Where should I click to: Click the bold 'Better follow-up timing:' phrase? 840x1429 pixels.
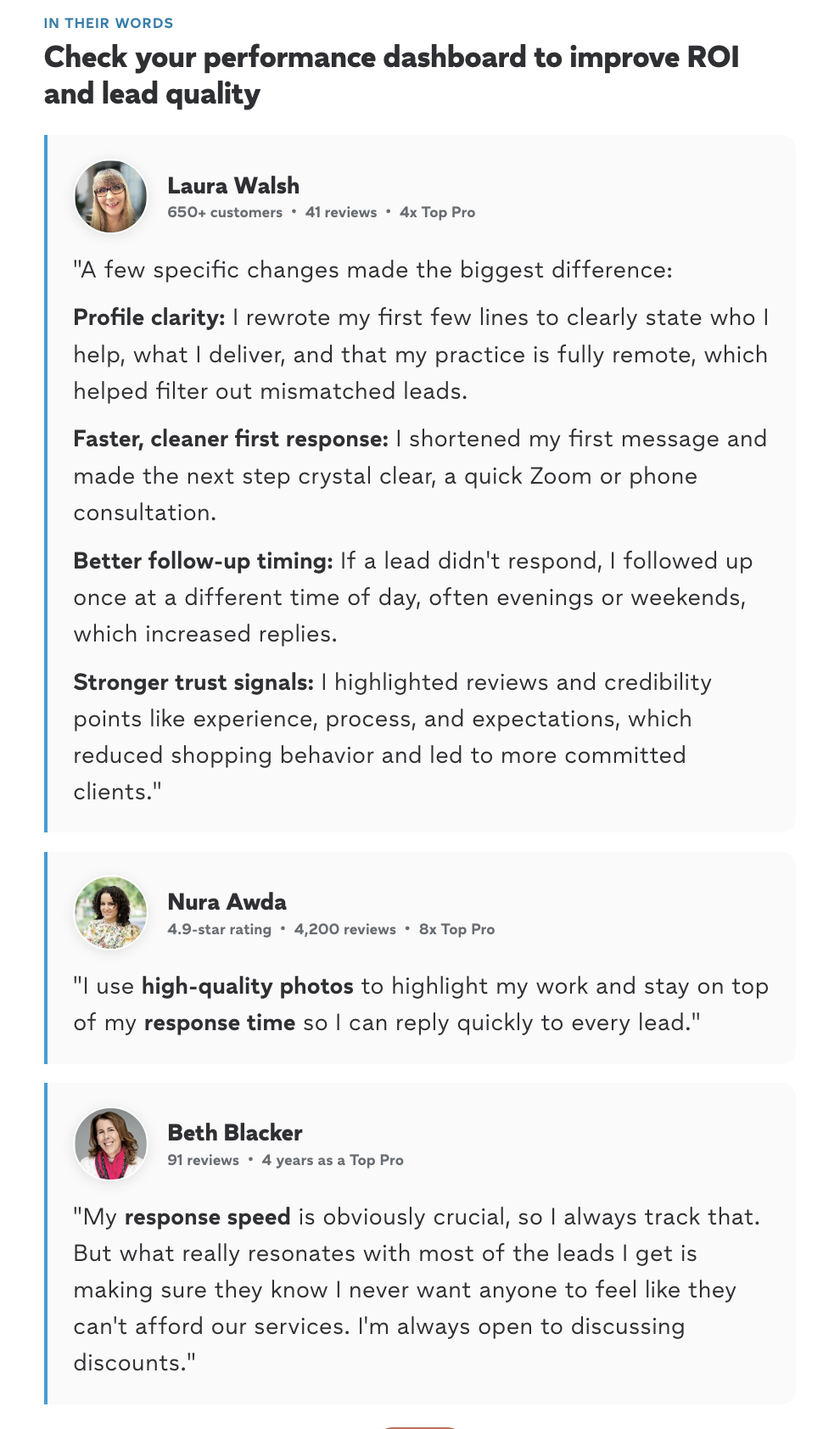[204, 561]
